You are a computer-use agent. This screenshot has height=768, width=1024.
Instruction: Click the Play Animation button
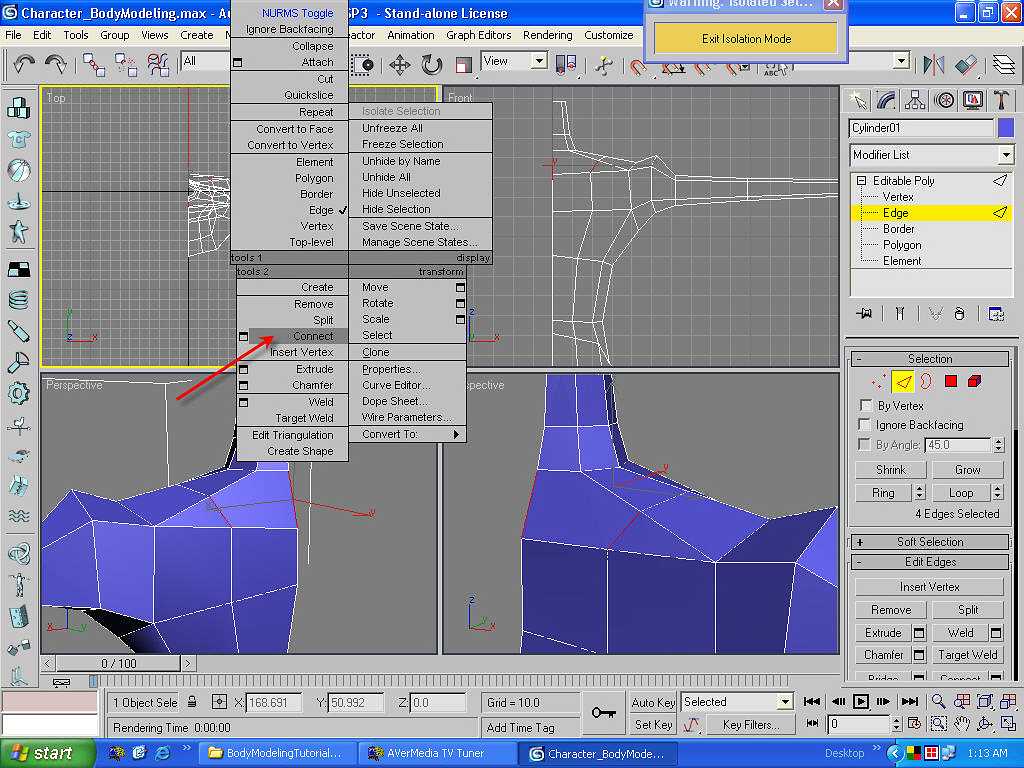click(861, 702)
